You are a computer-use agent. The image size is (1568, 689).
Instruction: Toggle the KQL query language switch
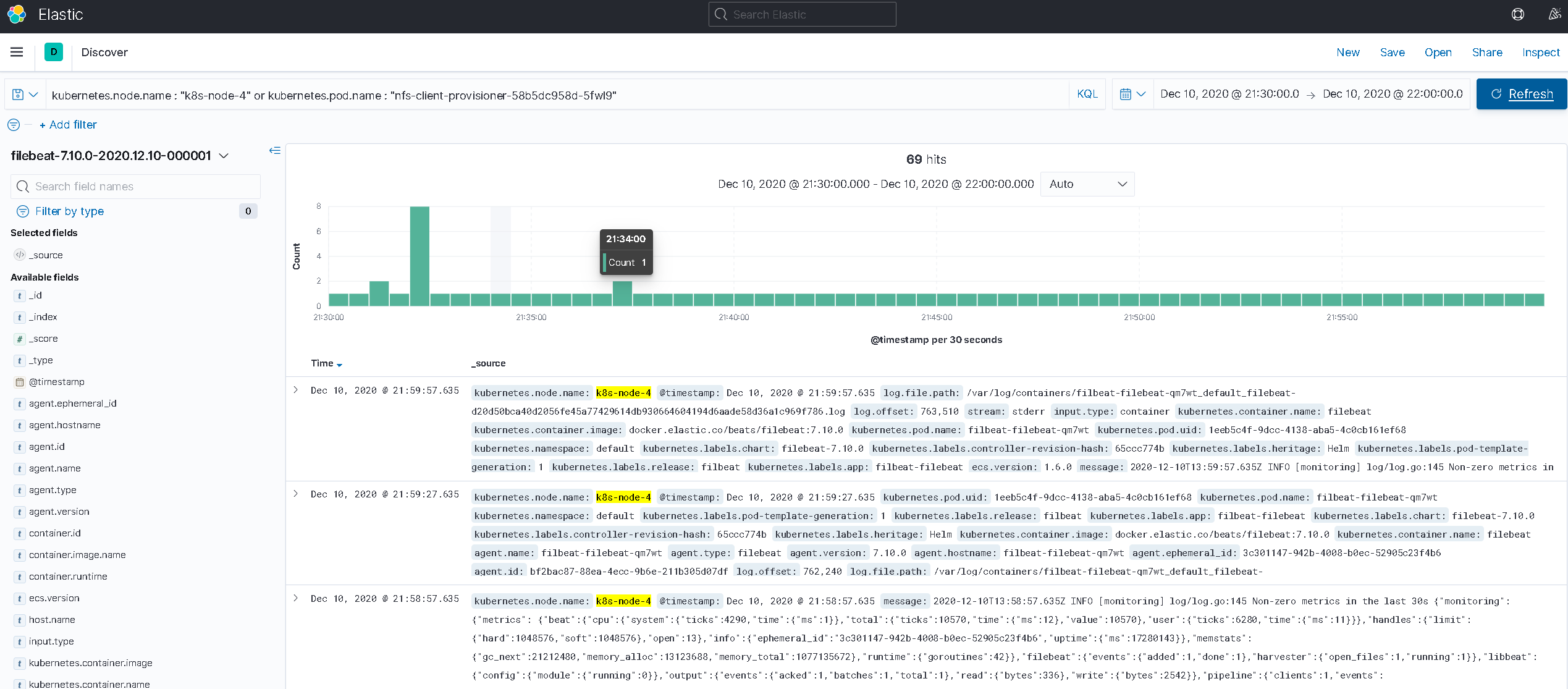tap(1087, 94)
